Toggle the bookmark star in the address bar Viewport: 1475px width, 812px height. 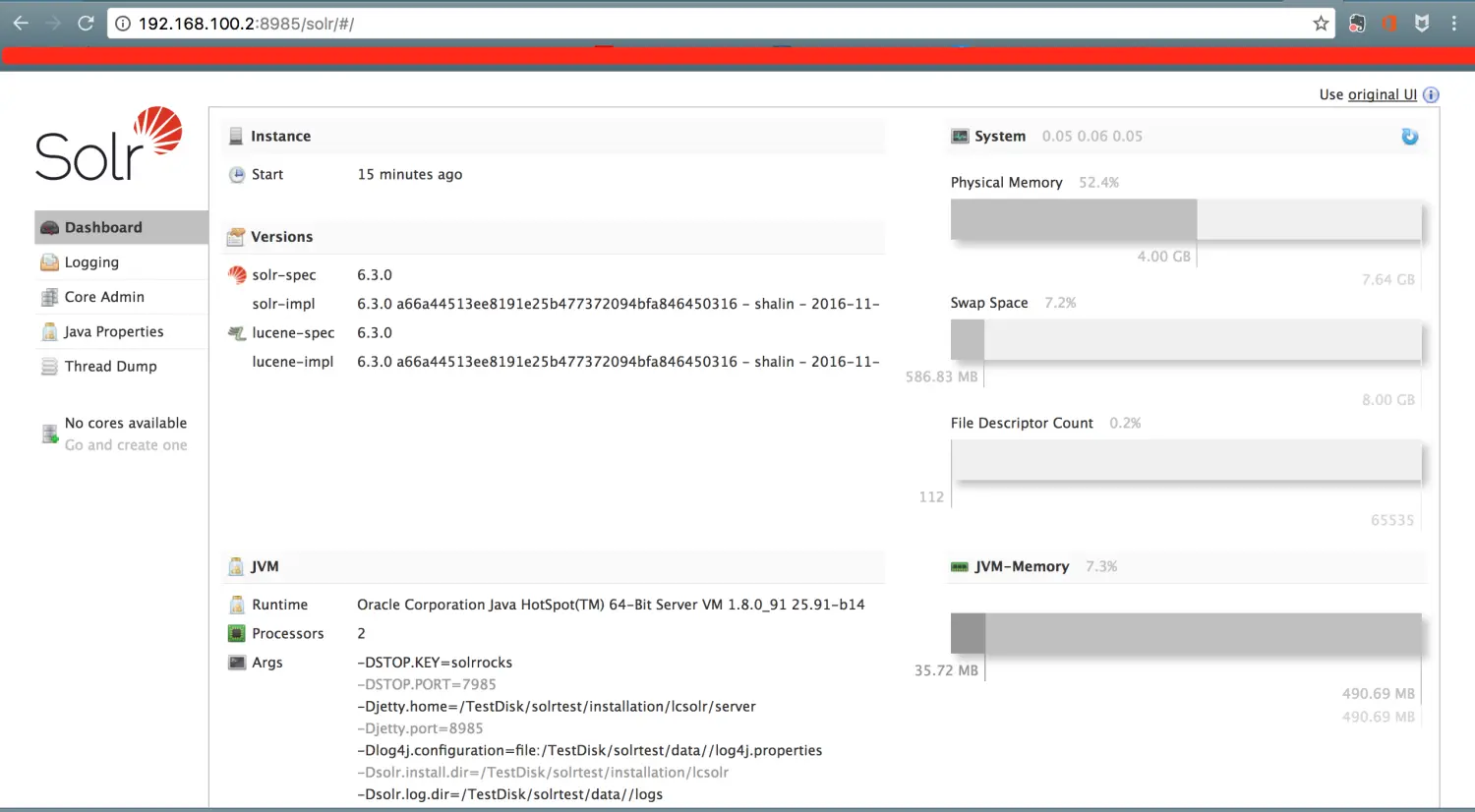(1321, 22)
